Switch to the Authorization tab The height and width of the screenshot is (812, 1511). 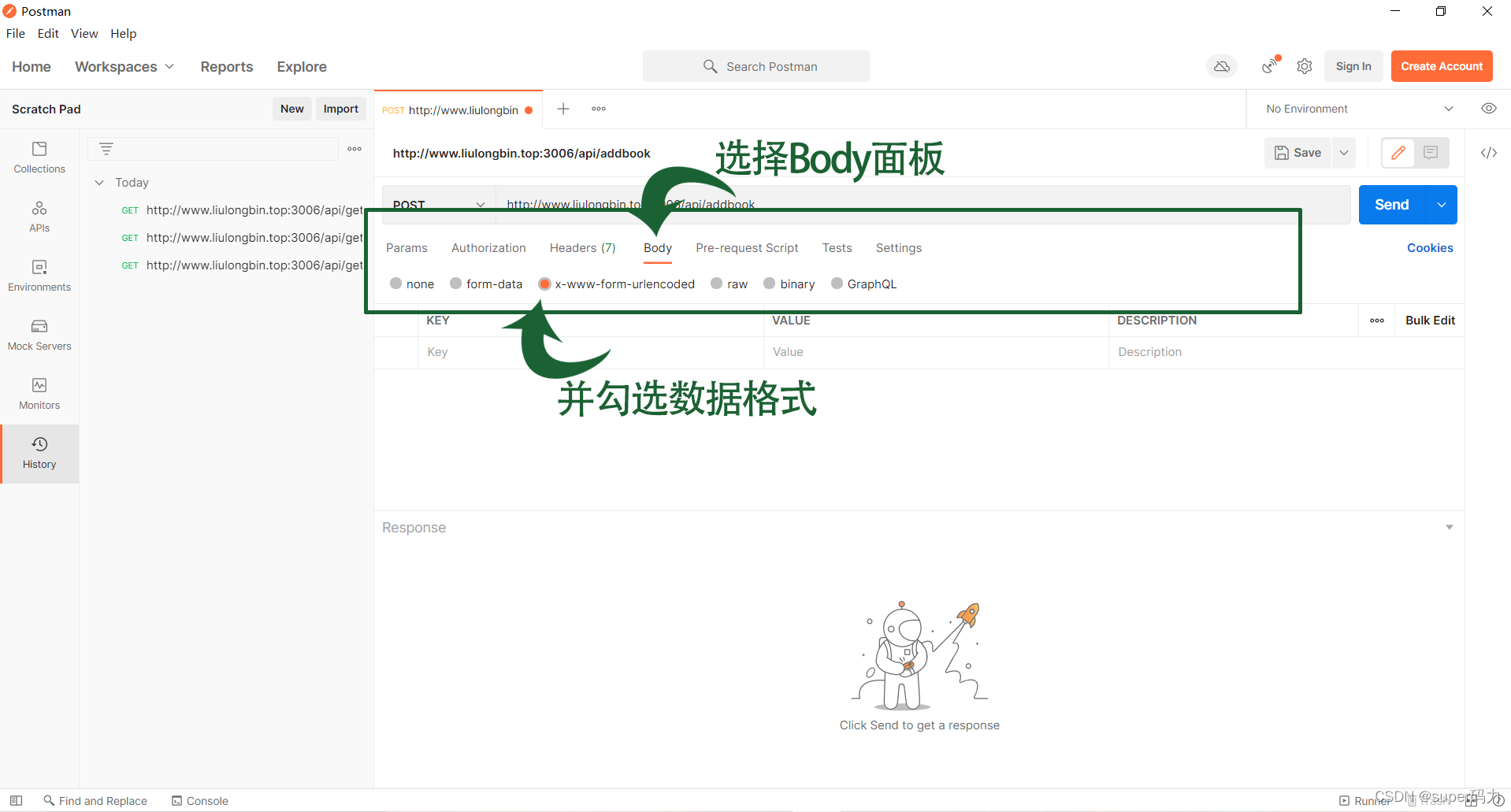click(x=488, y=248)
